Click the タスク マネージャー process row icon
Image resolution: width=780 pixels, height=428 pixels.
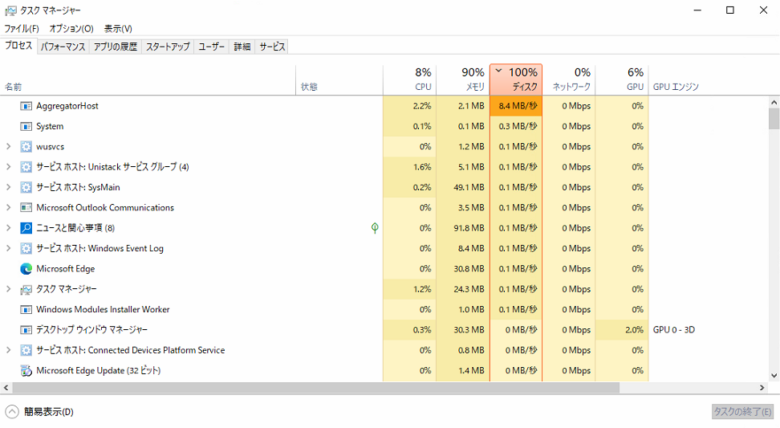[x=26, y=289]
